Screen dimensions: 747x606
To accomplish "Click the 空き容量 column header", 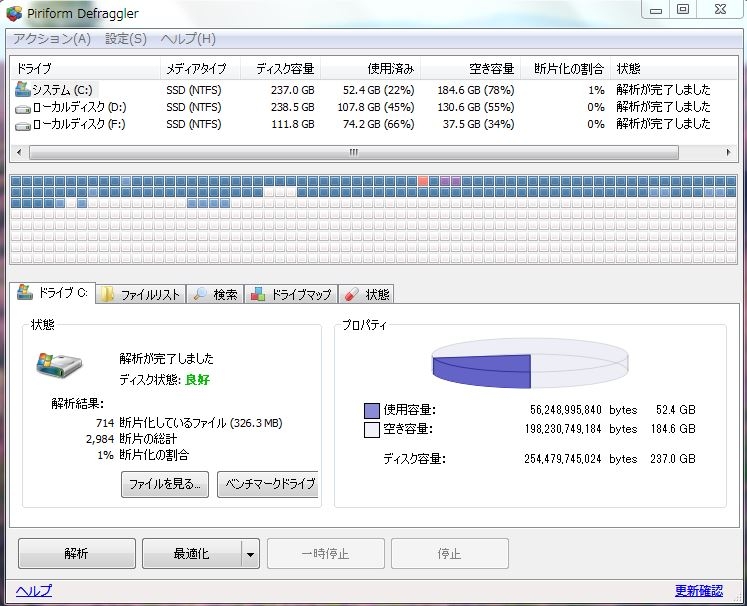I will pyautogui.click(x=470, y=69).
